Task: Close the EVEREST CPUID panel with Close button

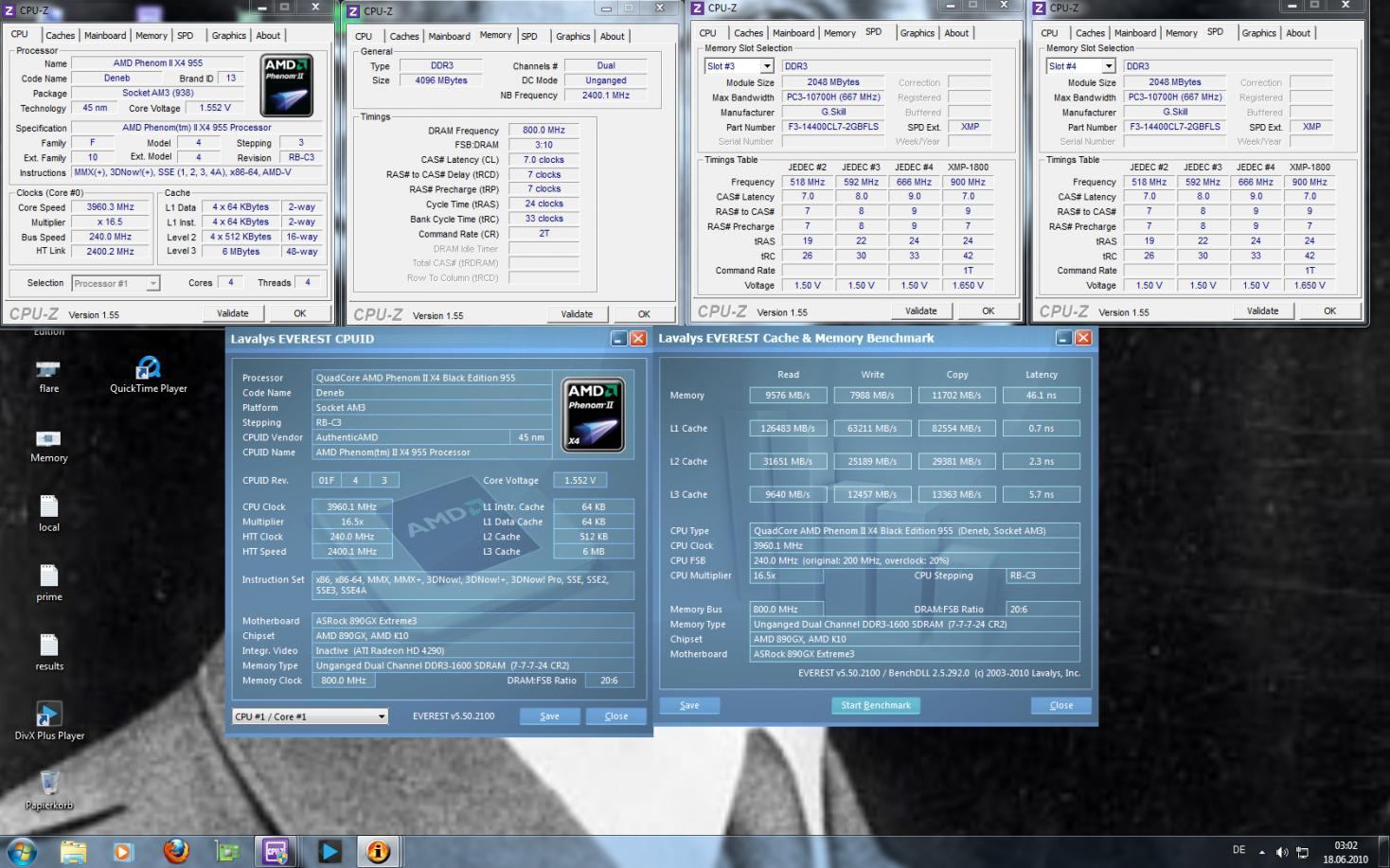Action: [x=616, y=717]
